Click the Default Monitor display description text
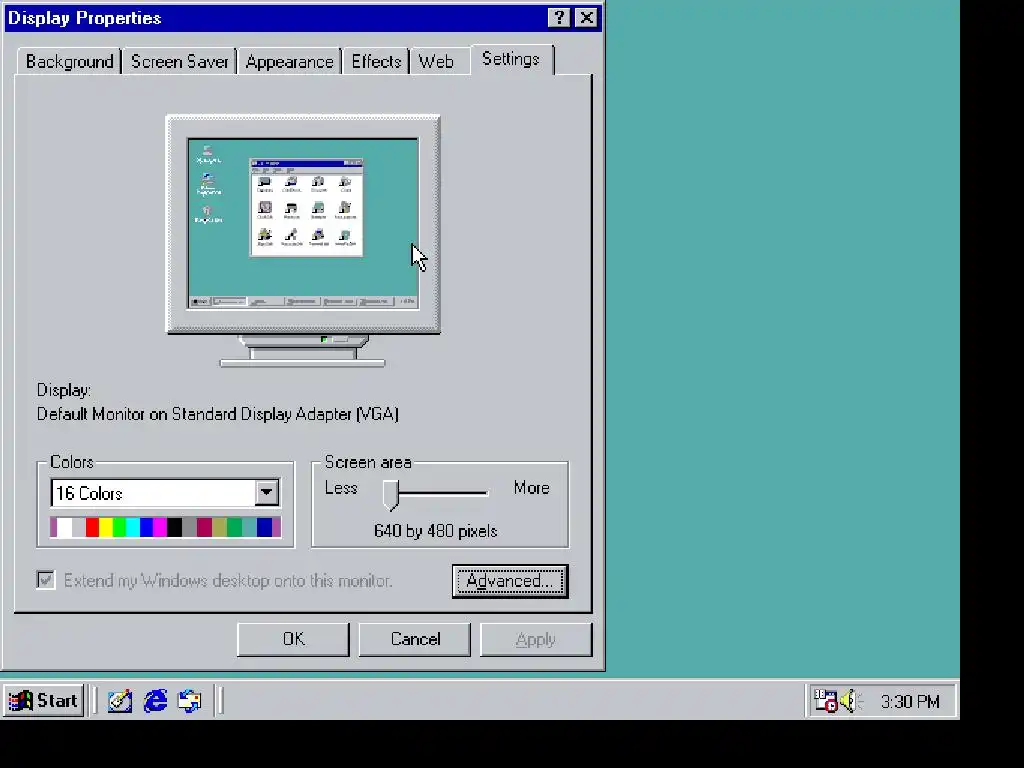This screenshot has height=768, width=1024. pyautogui.click(x=217, y=414)
